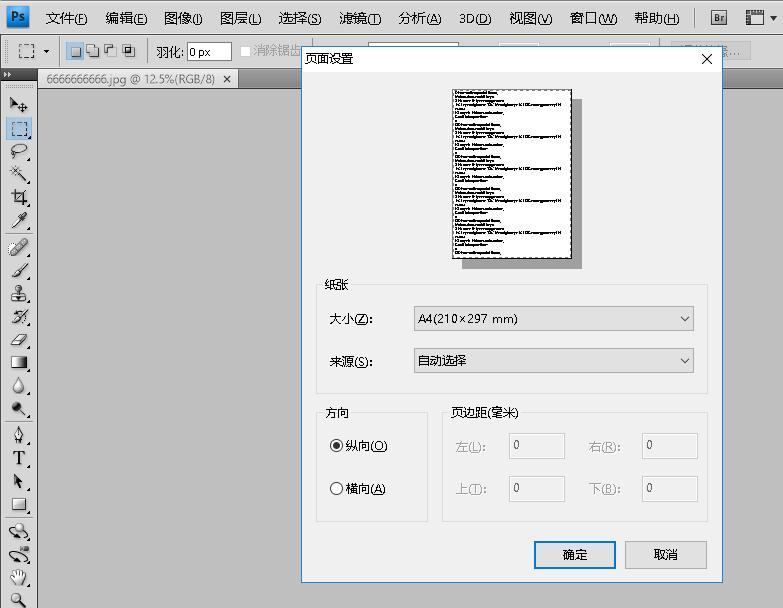Select the Pen tool

click(19, 435)
